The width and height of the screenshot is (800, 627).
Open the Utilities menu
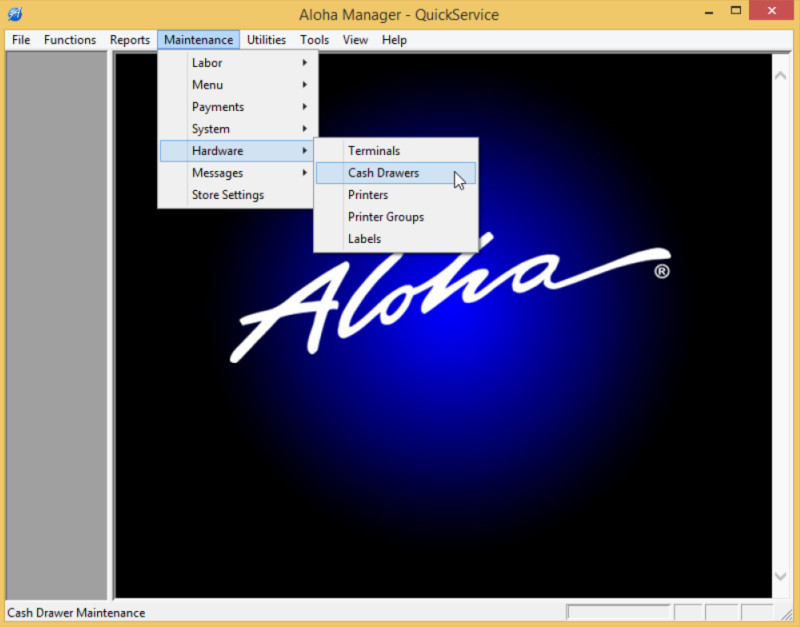point(266,40)
